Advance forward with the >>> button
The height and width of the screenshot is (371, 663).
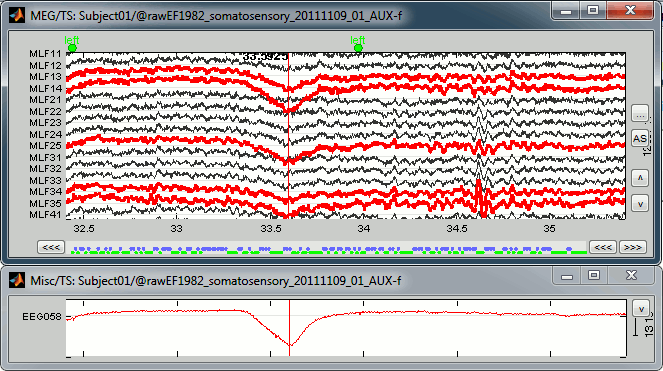(633, 247)
